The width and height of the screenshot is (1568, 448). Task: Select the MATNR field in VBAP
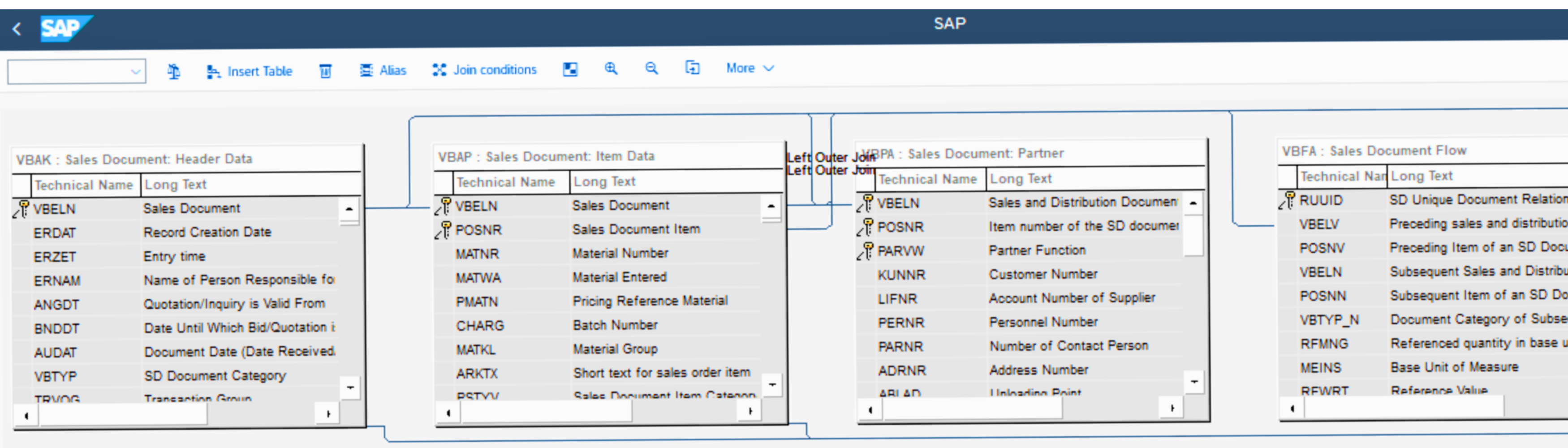477,254
